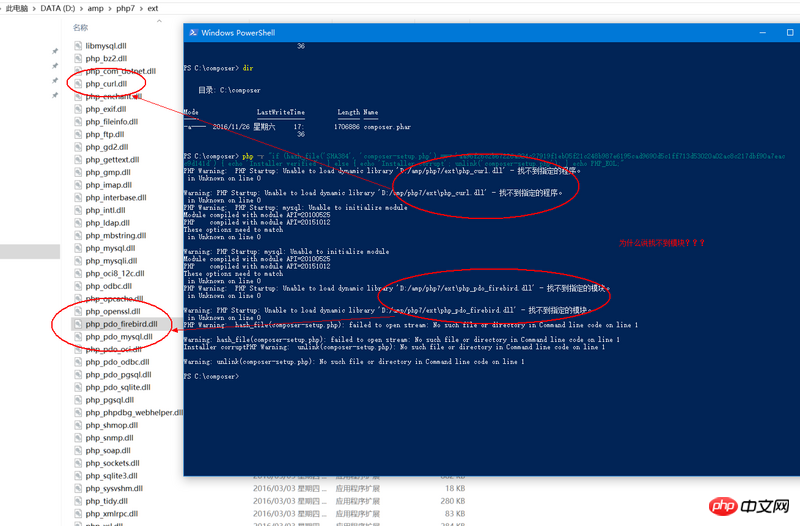Select the php_snmp.dll file name
800x526 pixels.
[110, 438]
